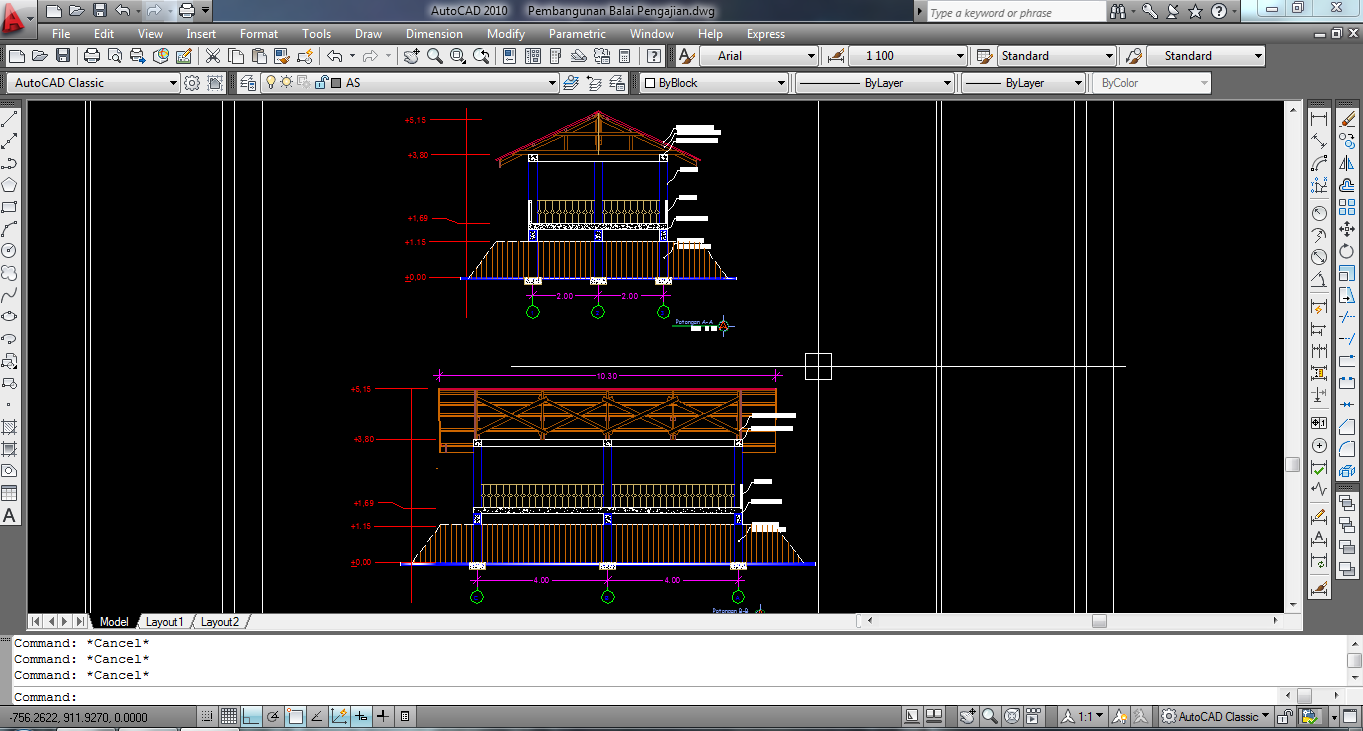Click the Model space button in status bar
The image size is (1363, 731).
[x=911, y=716]
